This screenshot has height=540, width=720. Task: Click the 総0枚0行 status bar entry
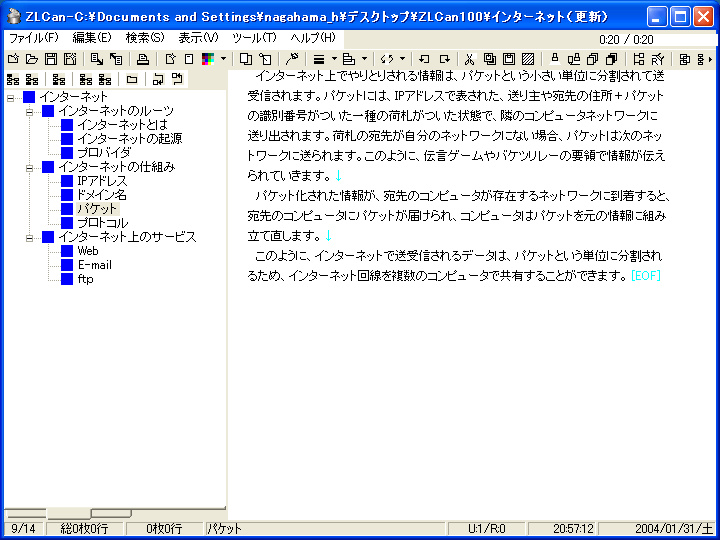tap(85, 529)
